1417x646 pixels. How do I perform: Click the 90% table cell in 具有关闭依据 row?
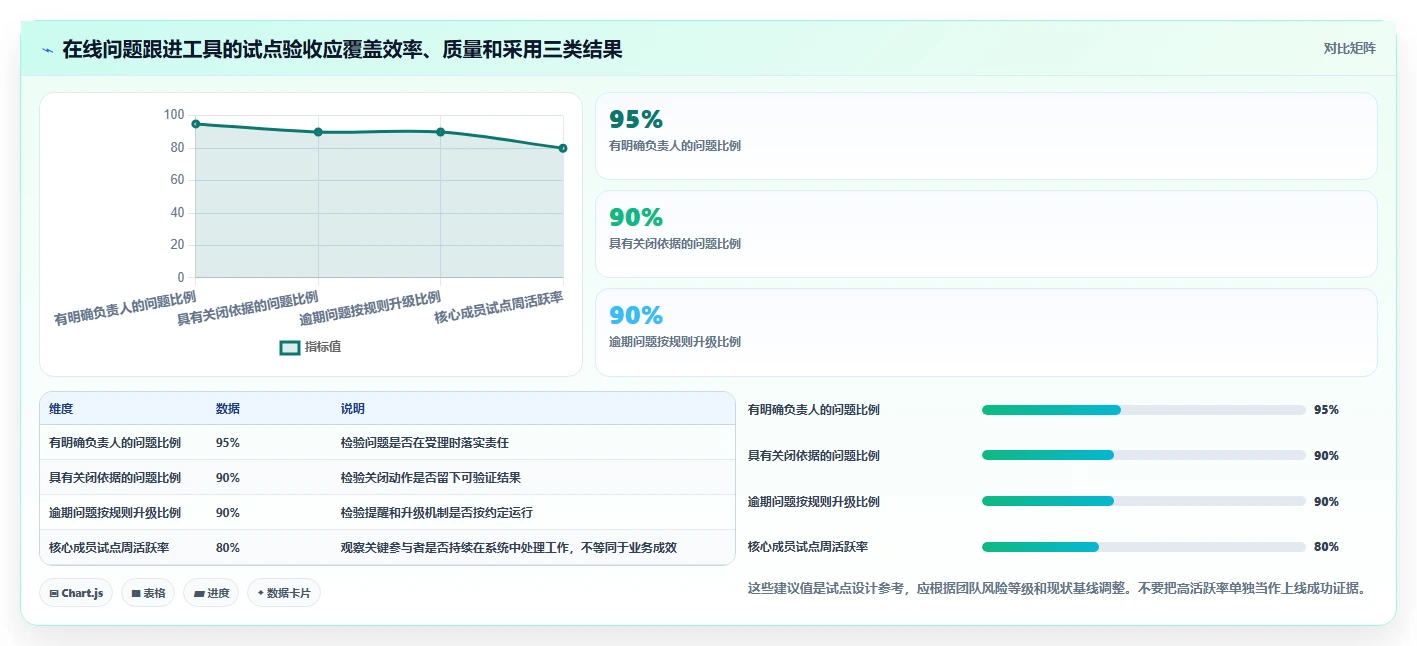click(228, 478)
